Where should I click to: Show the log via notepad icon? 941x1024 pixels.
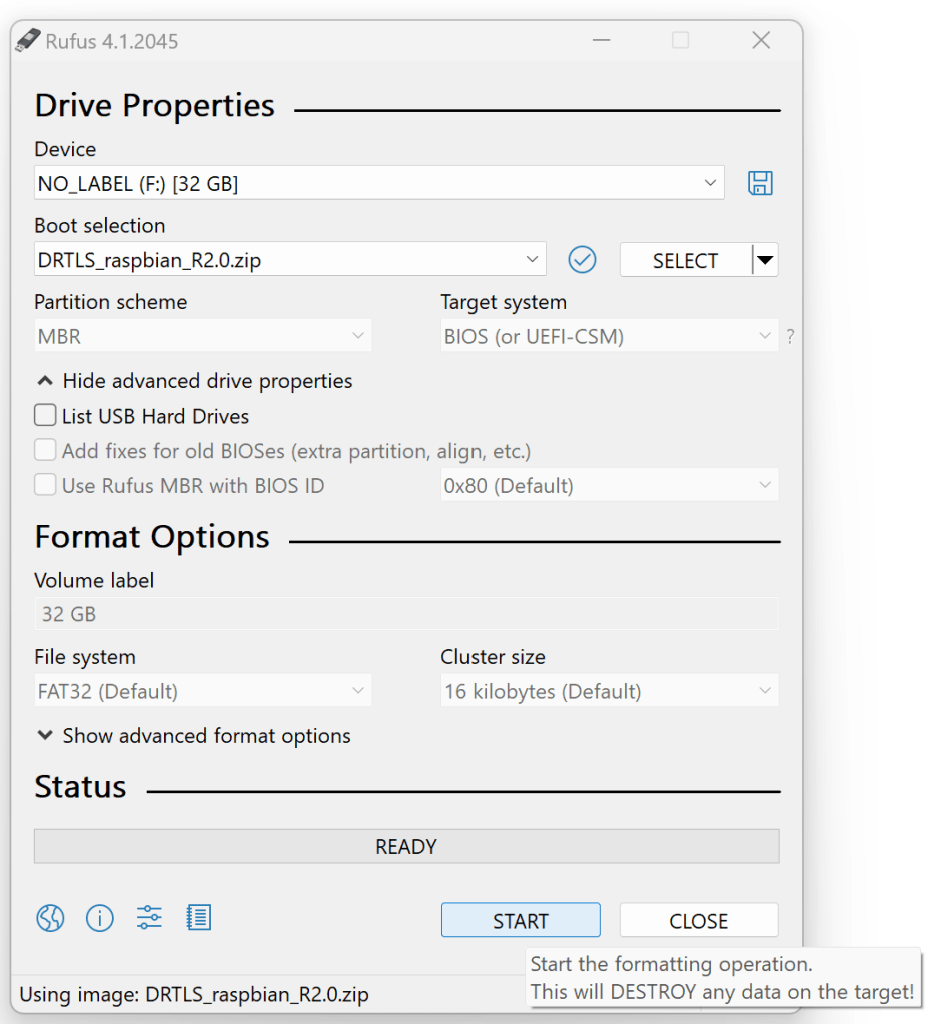click(199, 917)
